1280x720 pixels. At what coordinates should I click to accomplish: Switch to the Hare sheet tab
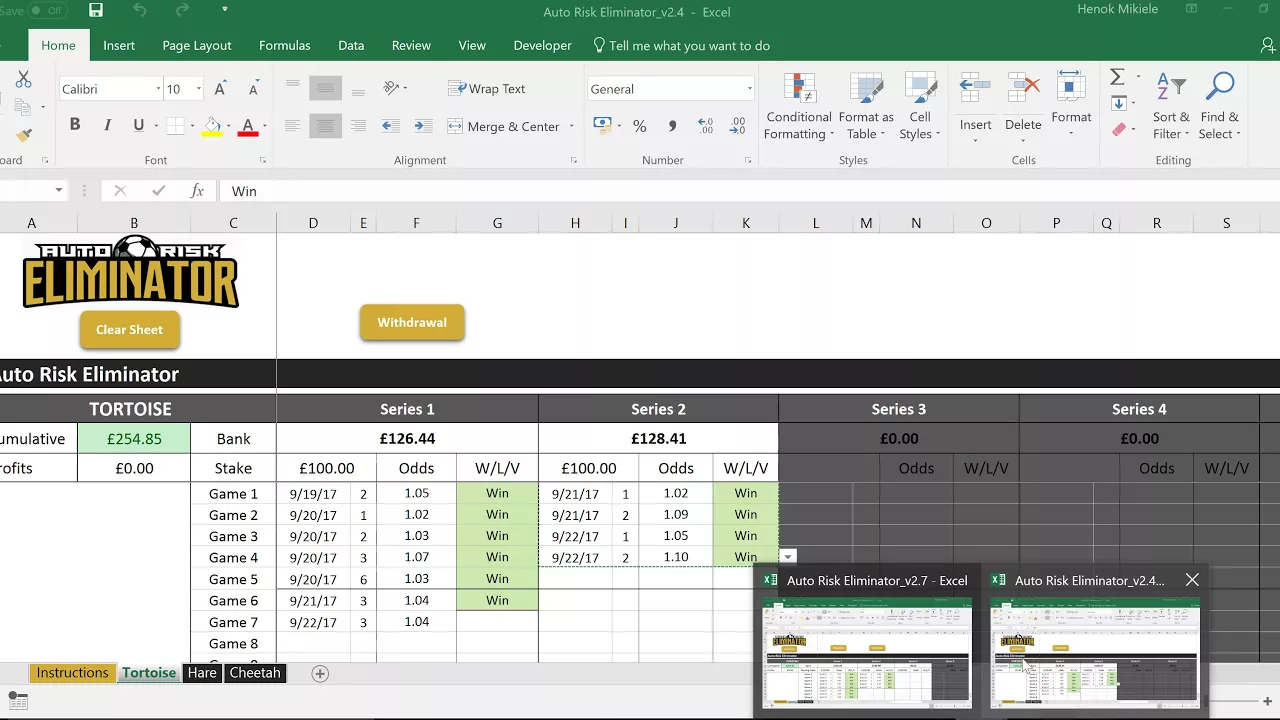[x=202, y=673]
